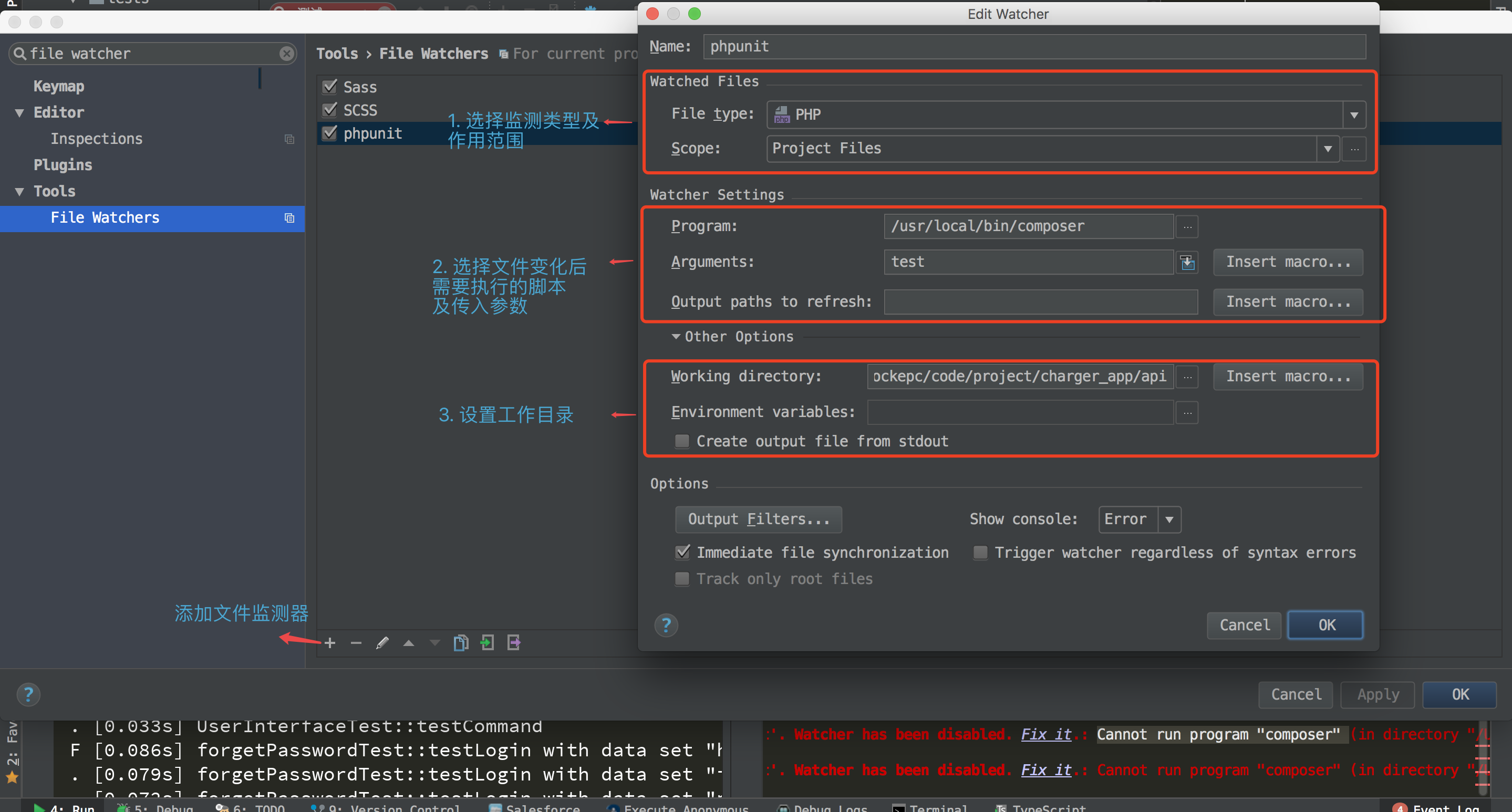Click the add file watcher plus icon
The width and height of the screenshot is (1512, 812).
pos(330,643)
